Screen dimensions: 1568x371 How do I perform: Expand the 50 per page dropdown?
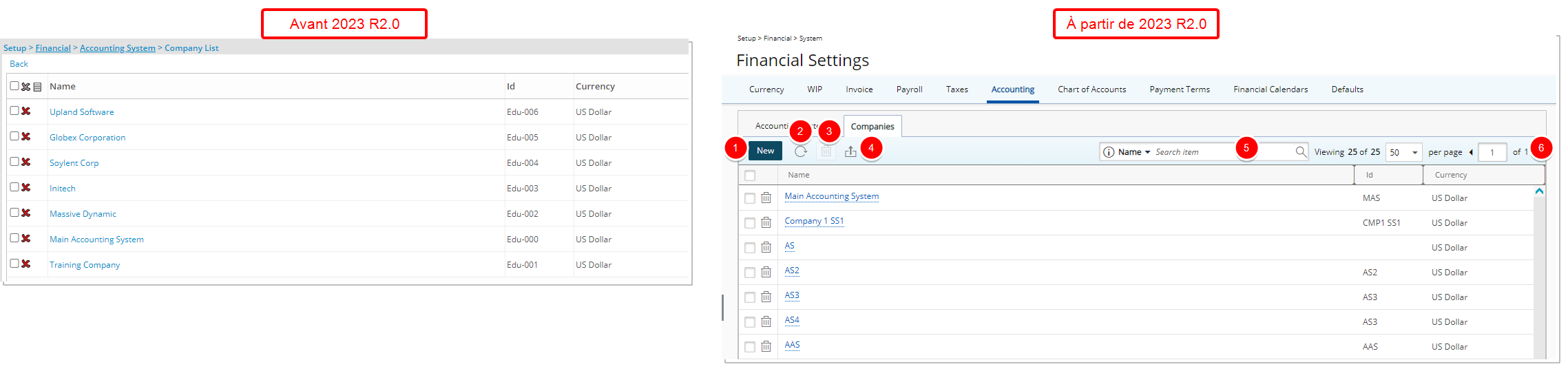1404,152
